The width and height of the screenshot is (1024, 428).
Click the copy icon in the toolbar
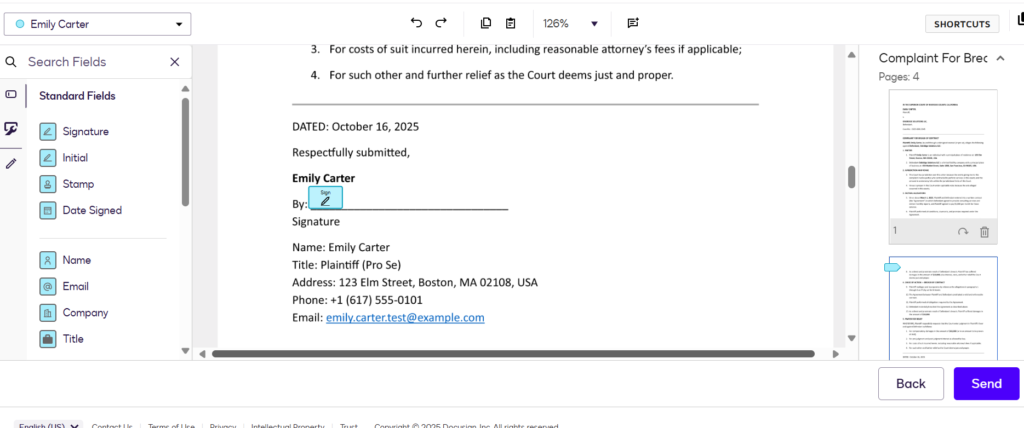pyautogui.click(x=486, y=23)
